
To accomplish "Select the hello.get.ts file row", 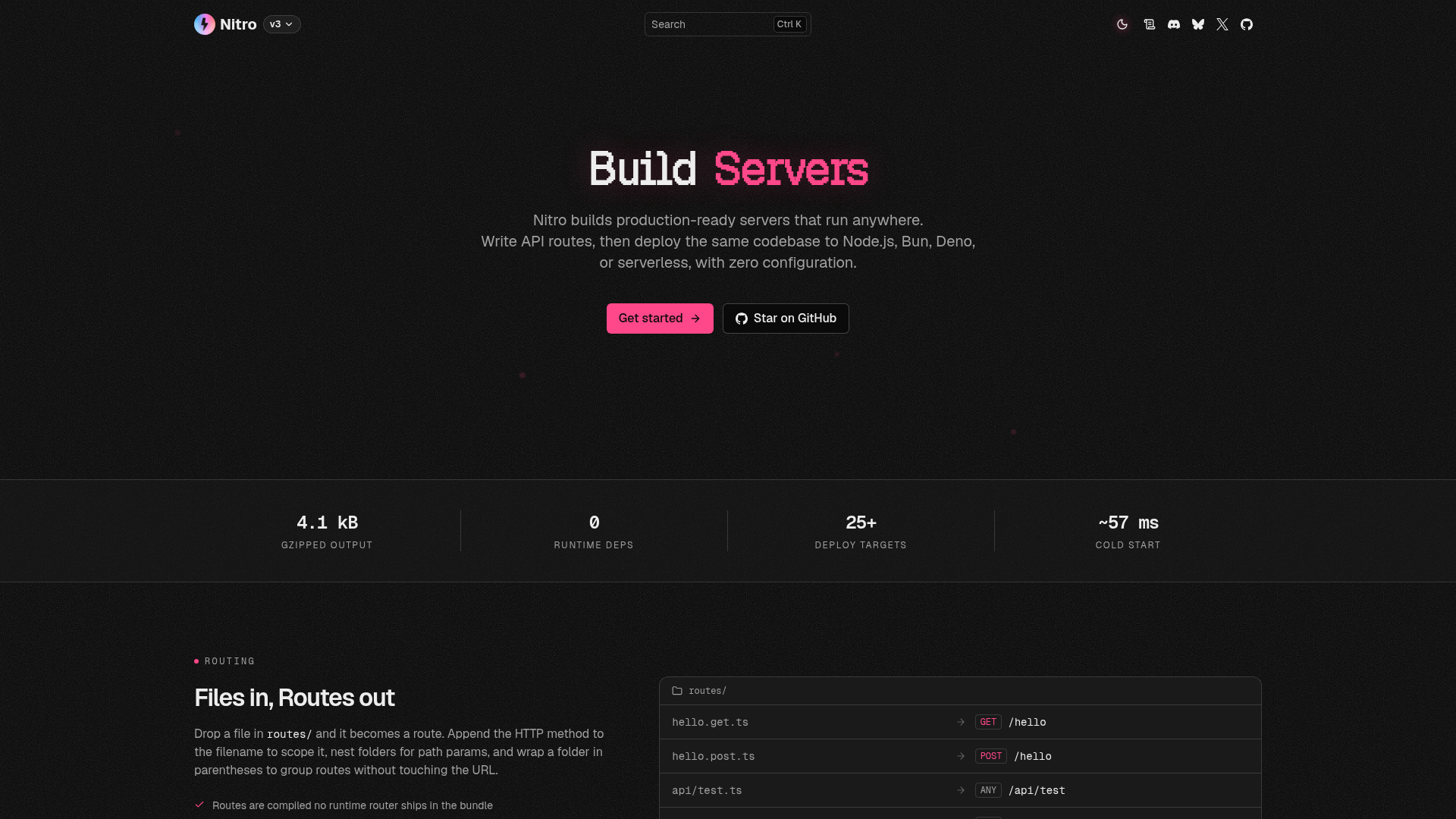I will 960,722.
